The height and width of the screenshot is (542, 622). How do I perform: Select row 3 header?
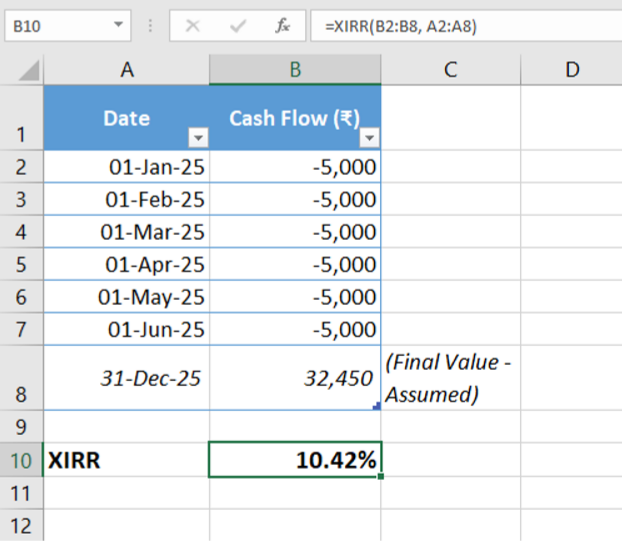(21, 199)
